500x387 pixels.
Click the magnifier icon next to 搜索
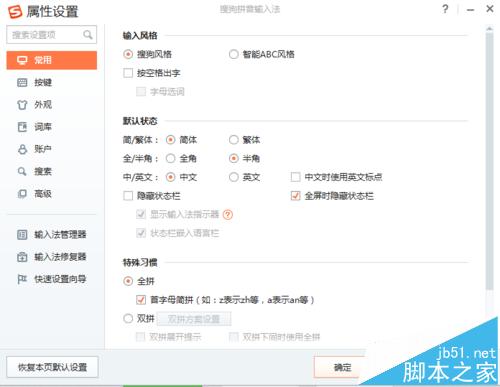click(22, 171)
